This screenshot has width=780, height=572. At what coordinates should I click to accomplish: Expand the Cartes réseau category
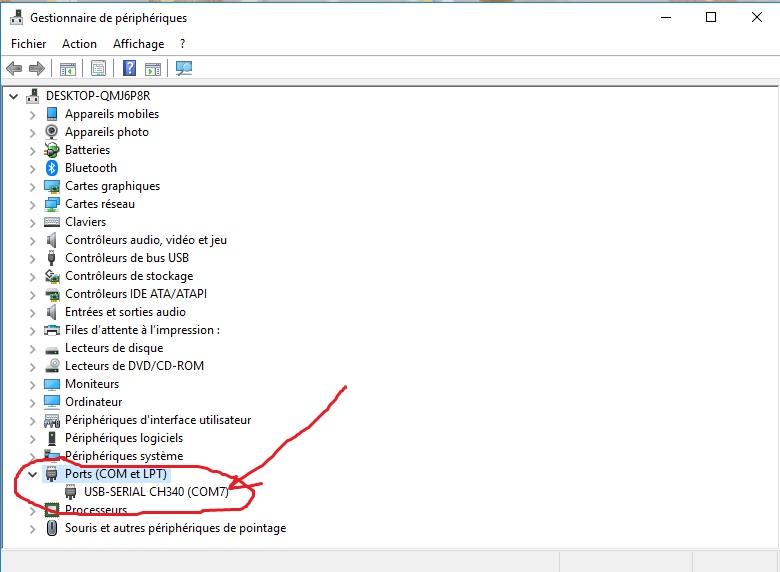click(x=32, y=205)
